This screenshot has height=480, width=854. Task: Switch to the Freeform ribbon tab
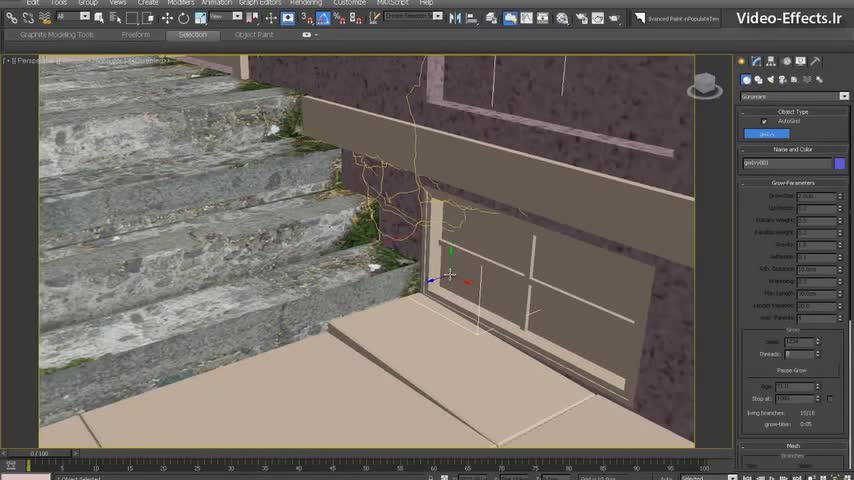pyautogui.click(x=136, y=35)
